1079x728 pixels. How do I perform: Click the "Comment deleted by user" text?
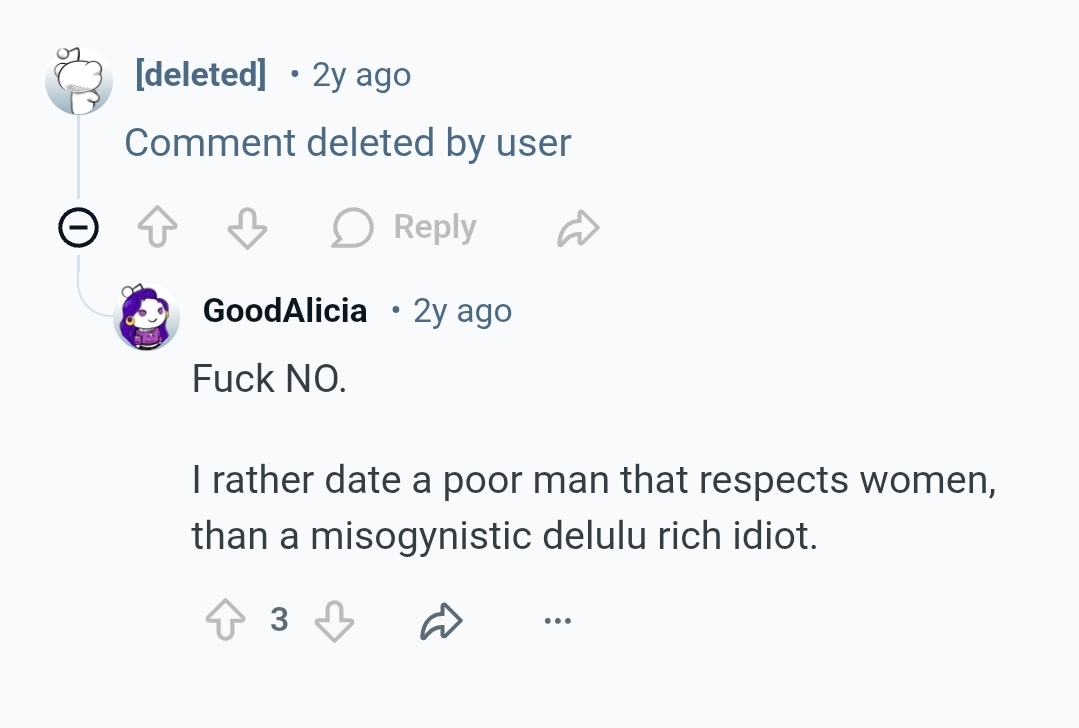(347, 143)
